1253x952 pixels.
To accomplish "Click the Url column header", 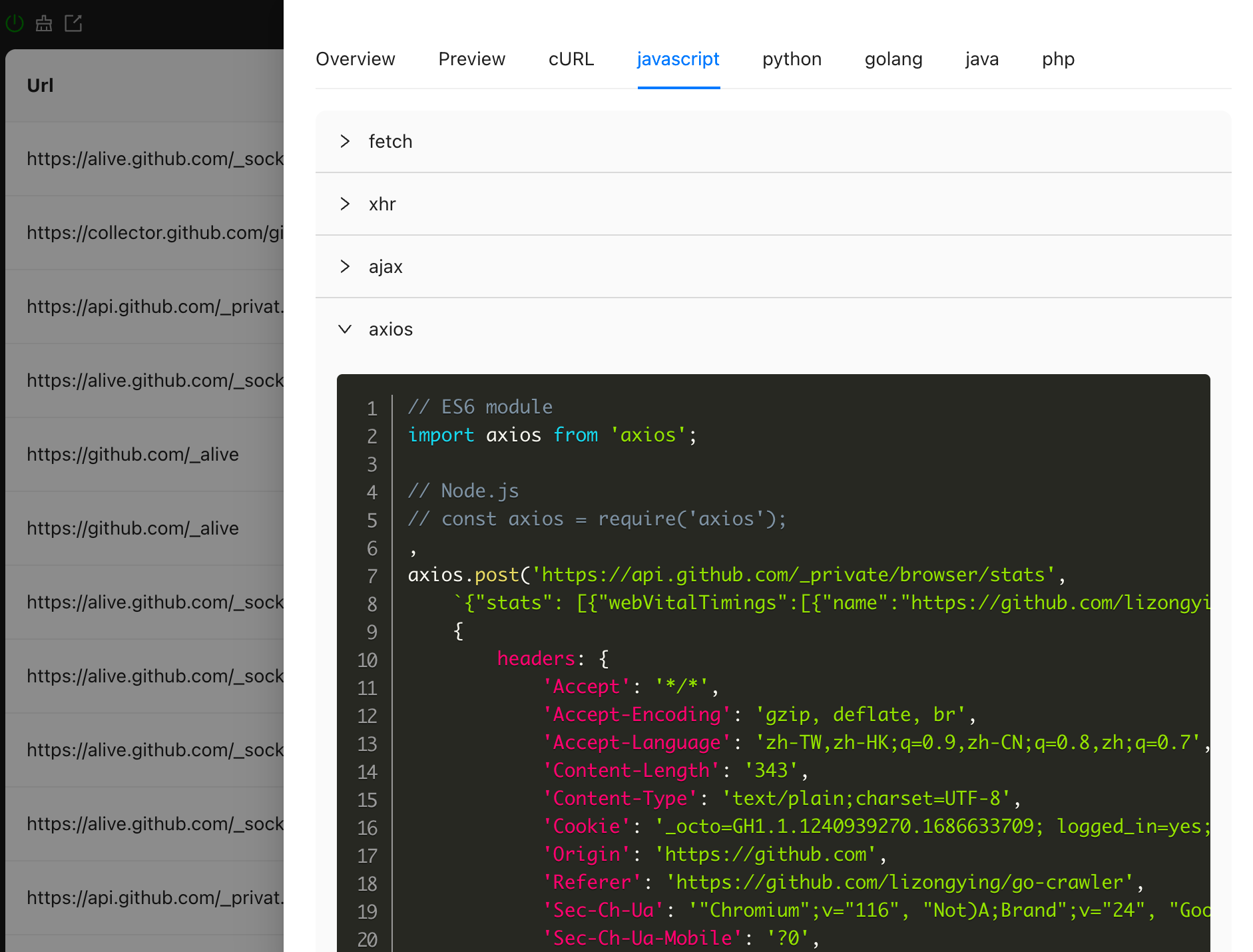I will tap(40, 85).
